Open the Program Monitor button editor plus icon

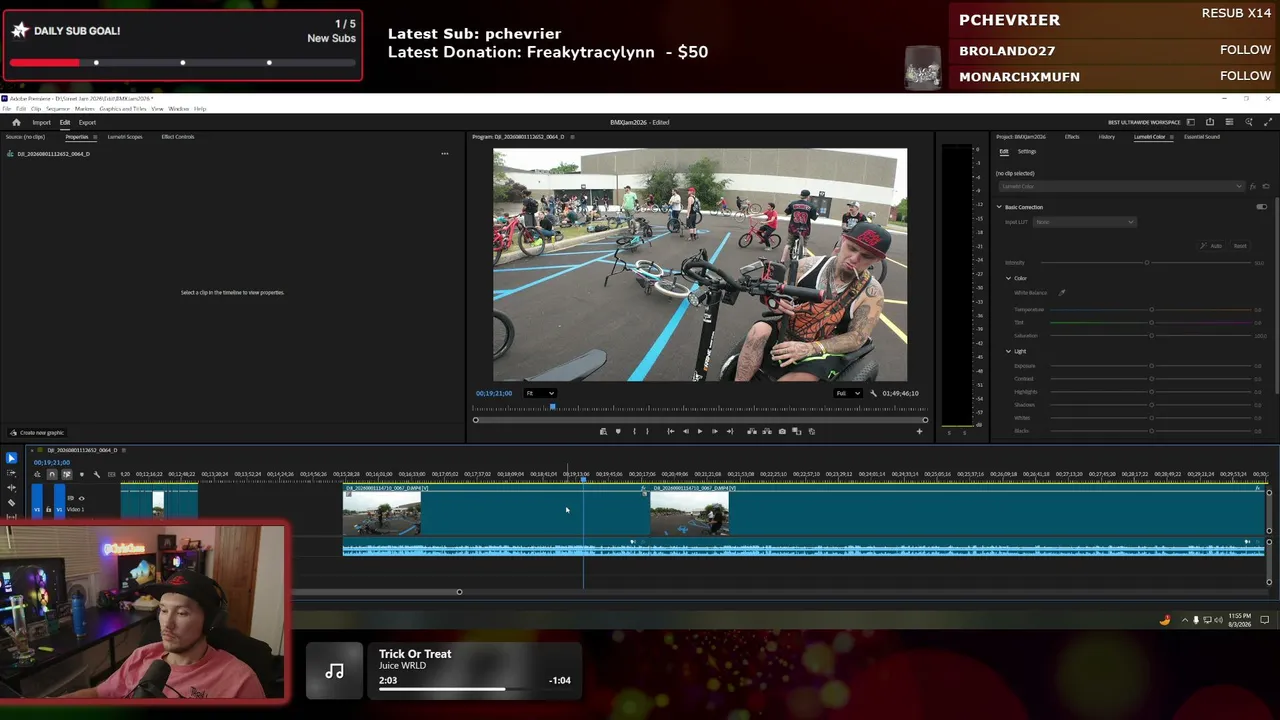coord(919,431)
